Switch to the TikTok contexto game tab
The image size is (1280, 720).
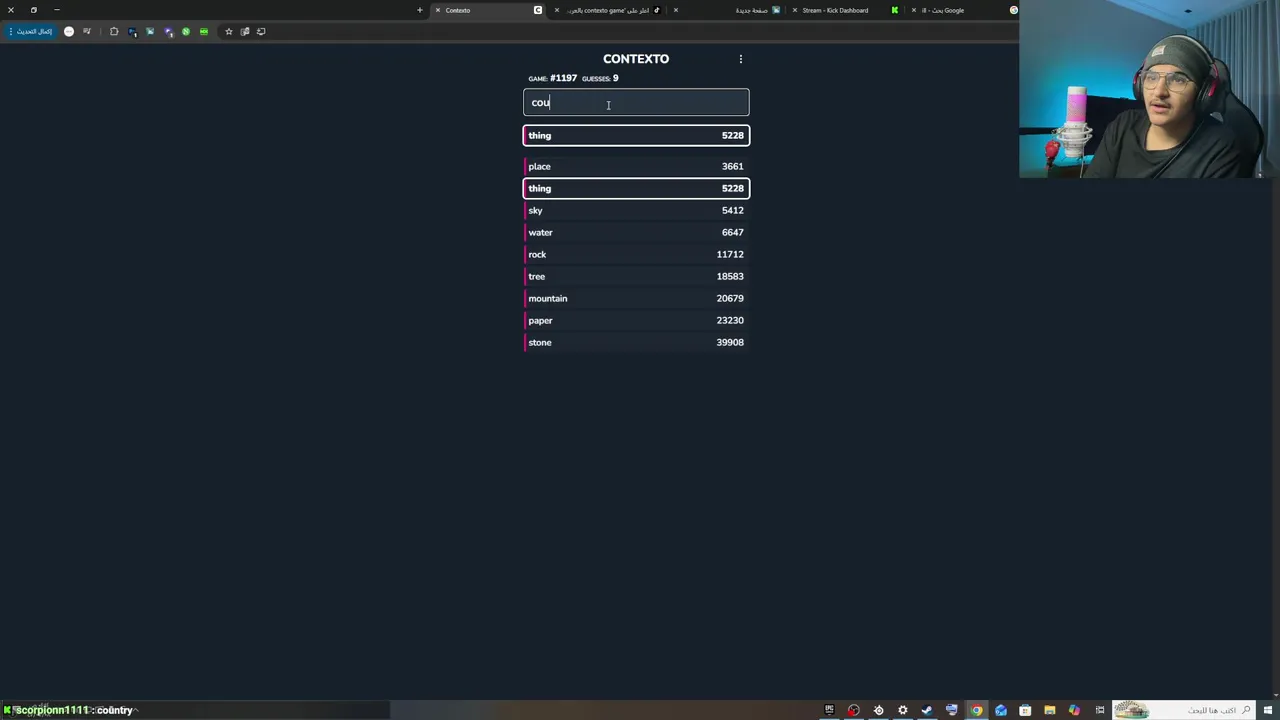(610, 10)
